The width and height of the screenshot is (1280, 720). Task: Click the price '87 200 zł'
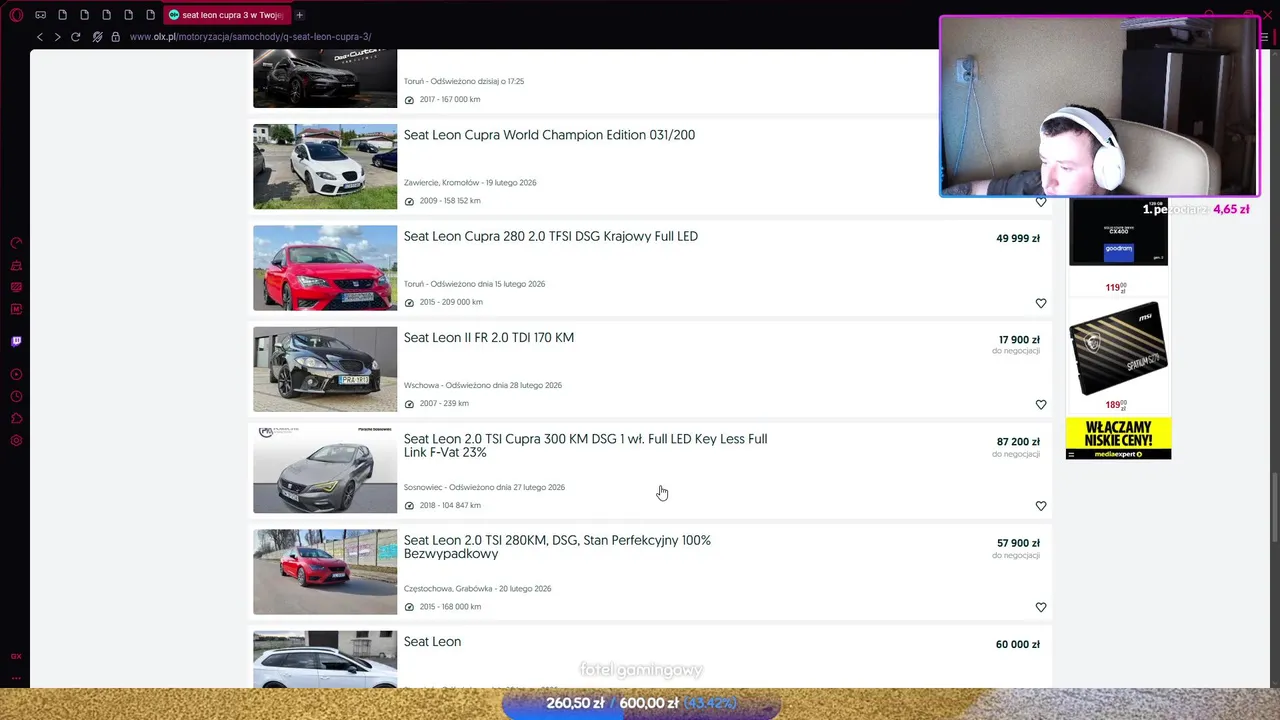click(x=1018, y=442)
